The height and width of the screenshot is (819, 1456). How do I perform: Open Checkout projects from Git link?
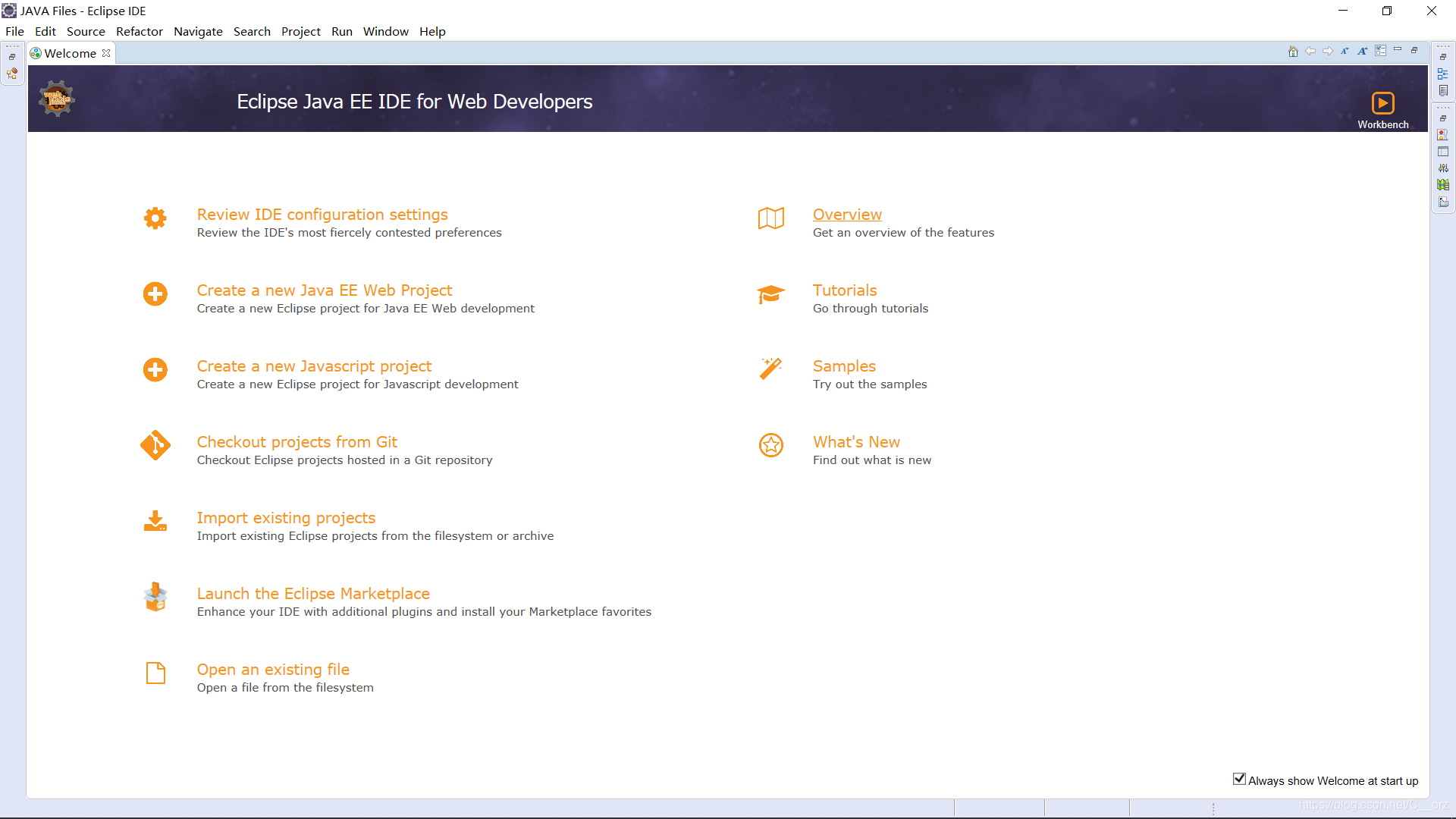click(x=297, y=442)
